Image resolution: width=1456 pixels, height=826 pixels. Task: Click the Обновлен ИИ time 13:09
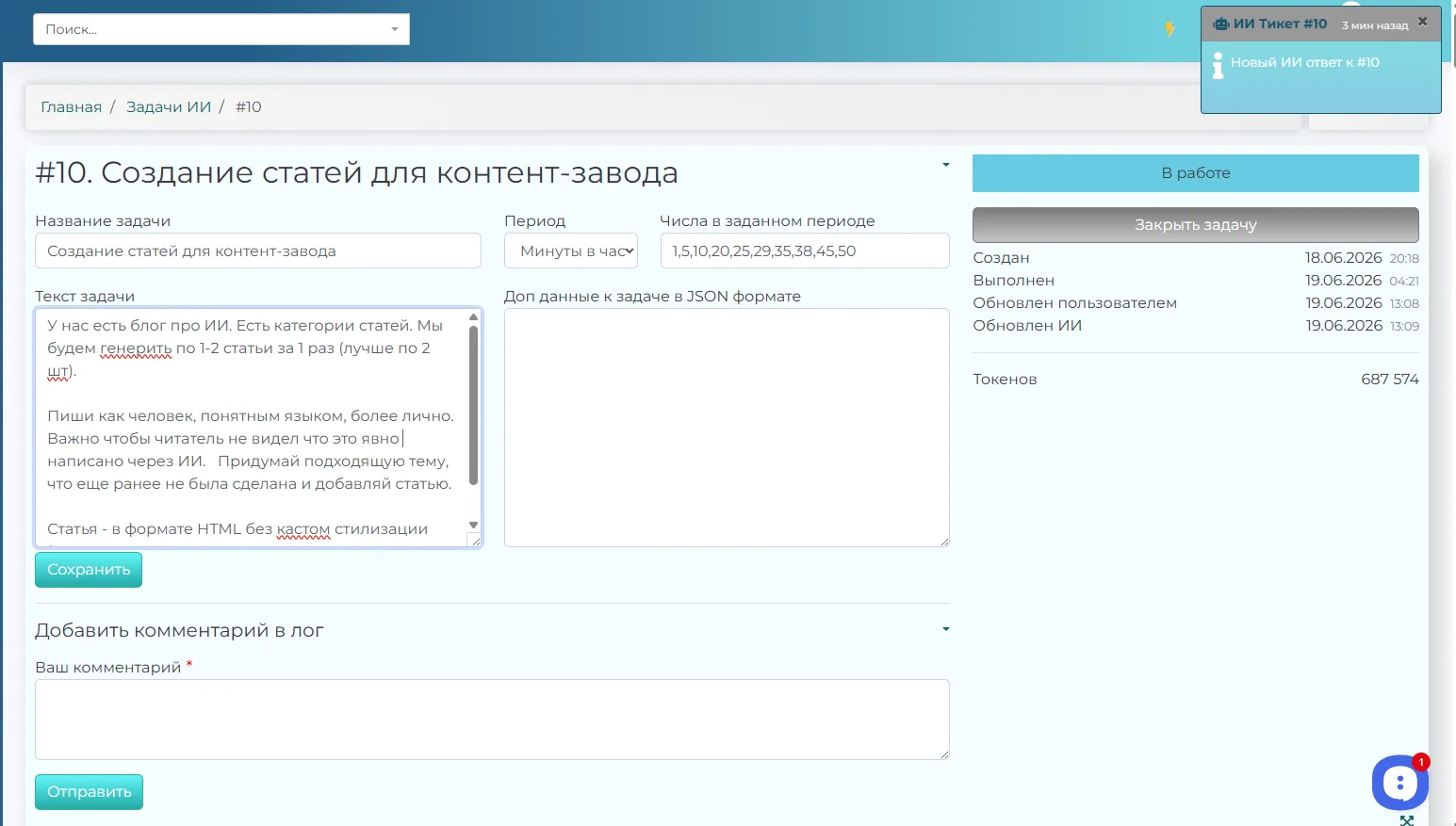(x=1404, y=326)
